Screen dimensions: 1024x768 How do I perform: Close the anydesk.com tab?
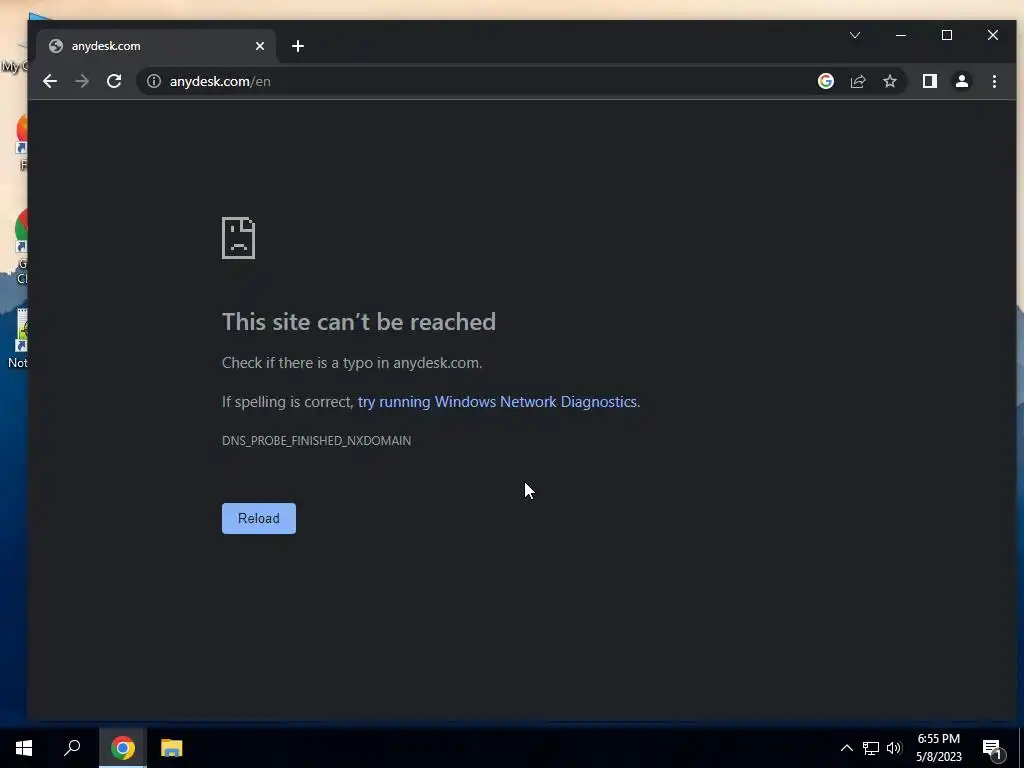(260, 46)
